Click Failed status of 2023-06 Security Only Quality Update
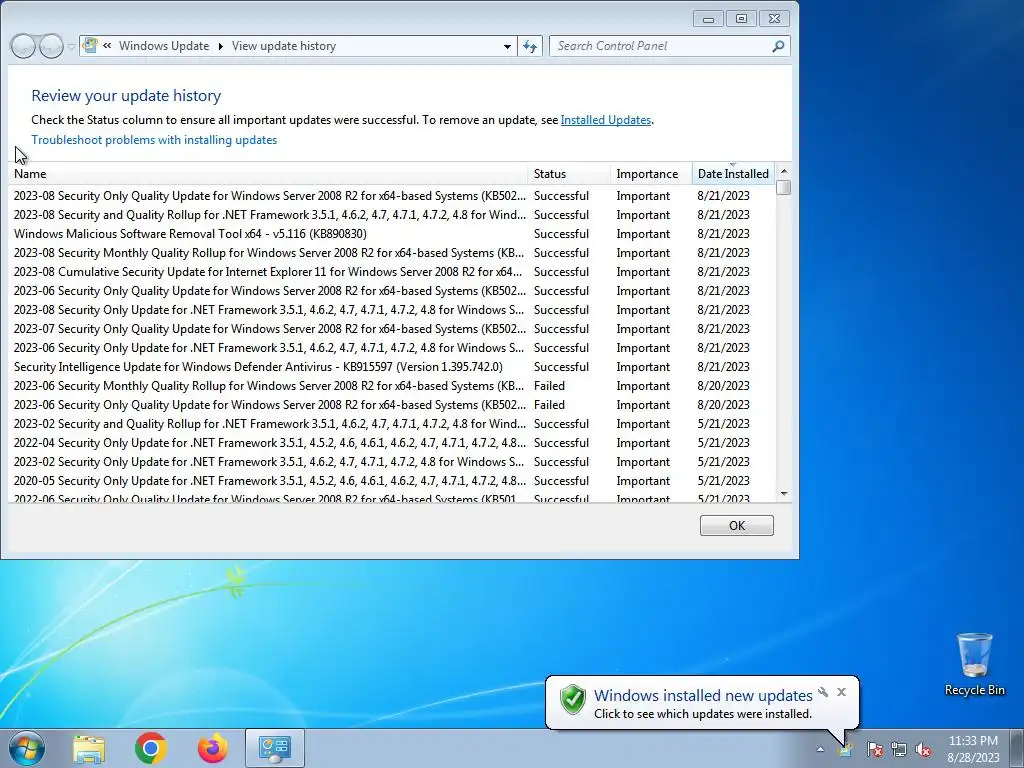 pyautogui.click(x=549, y=405)
